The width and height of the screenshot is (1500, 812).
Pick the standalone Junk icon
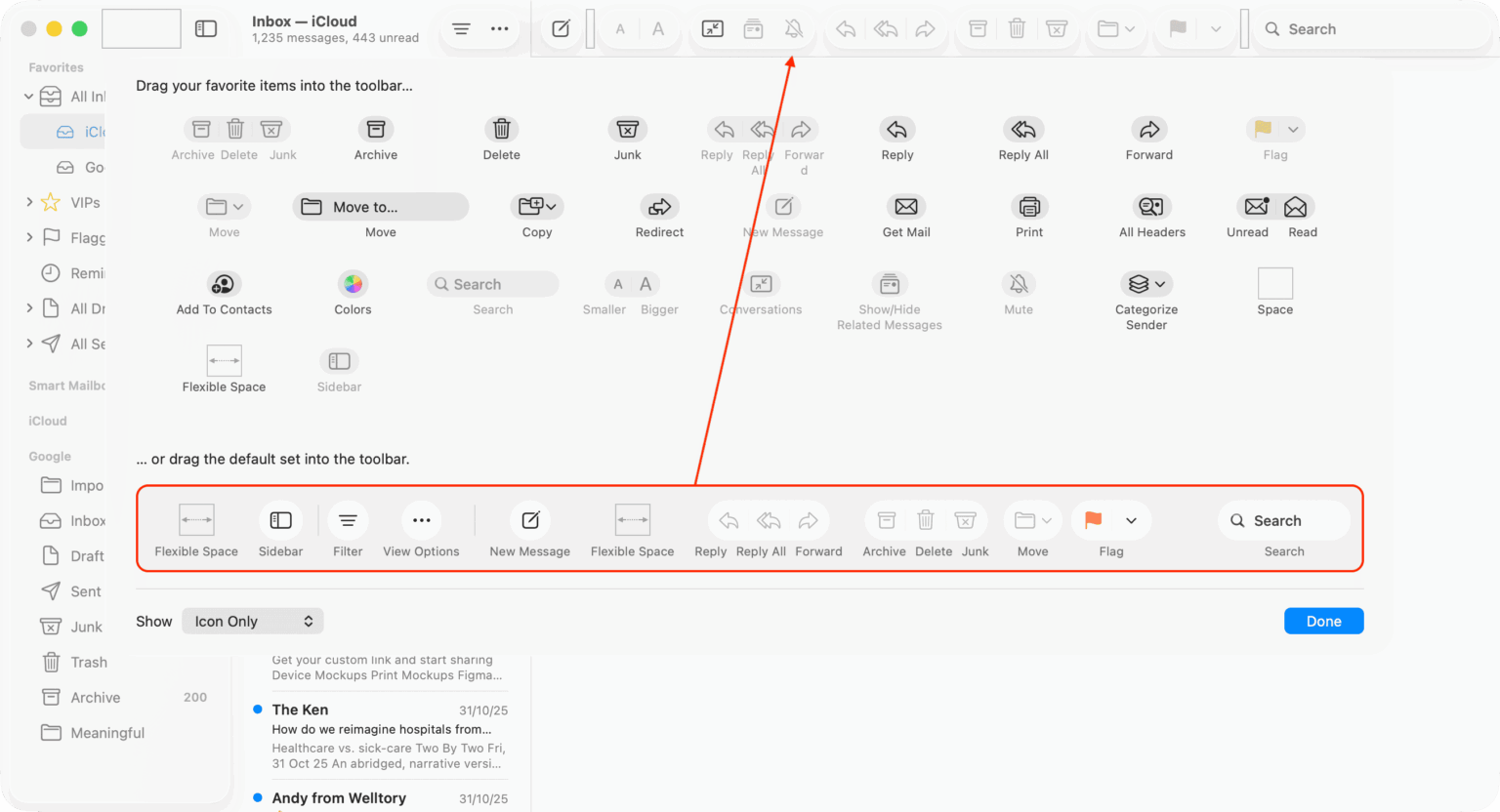pyautogui.click(x=627, y=129)
